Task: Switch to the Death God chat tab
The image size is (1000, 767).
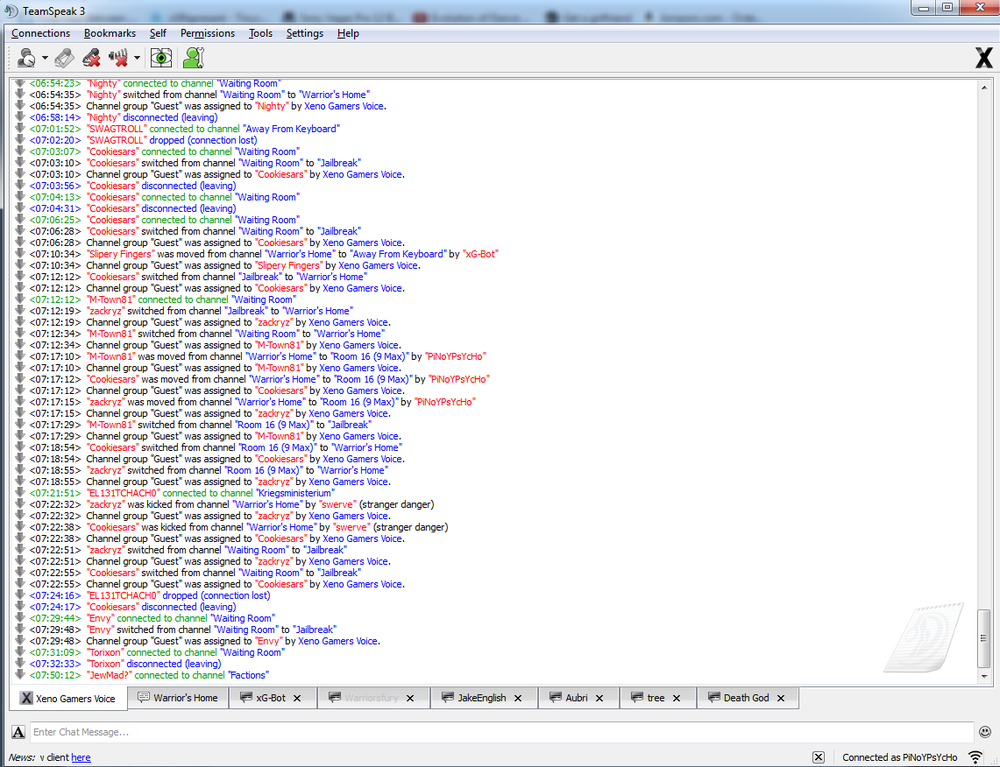Action: [x=746, y=698]
